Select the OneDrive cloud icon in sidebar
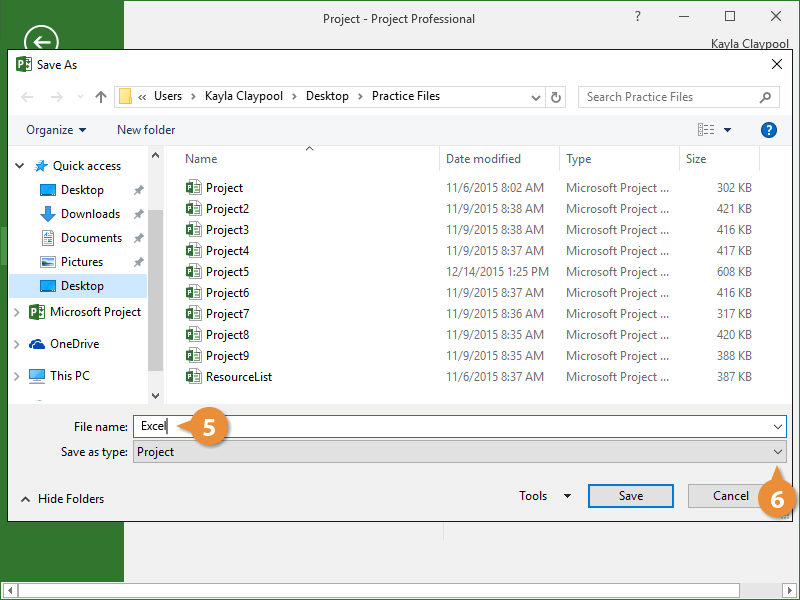This screenshot has height=600, width=800. tap(37, 344)
